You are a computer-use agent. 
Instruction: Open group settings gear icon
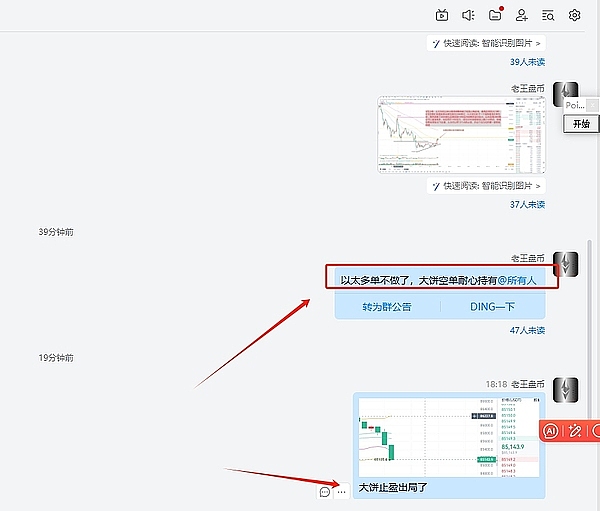coord(575,15)
